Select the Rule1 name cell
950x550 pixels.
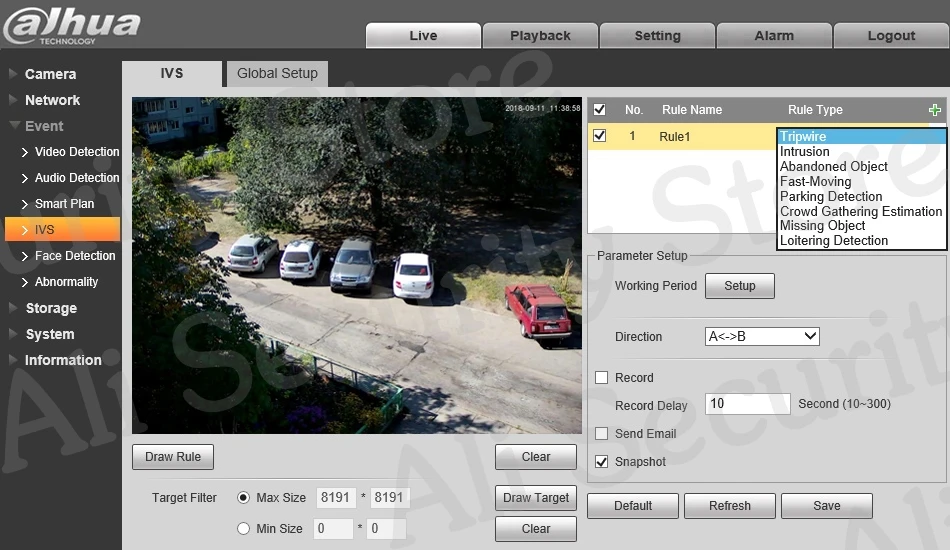pyautogui.click(x=675, y=136)
